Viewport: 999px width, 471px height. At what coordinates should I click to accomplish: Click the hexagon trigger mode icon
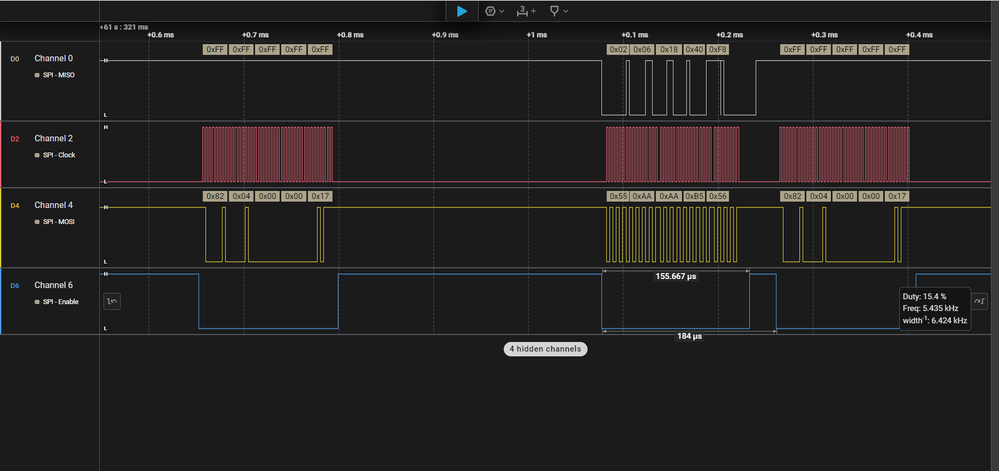(490, 11)
